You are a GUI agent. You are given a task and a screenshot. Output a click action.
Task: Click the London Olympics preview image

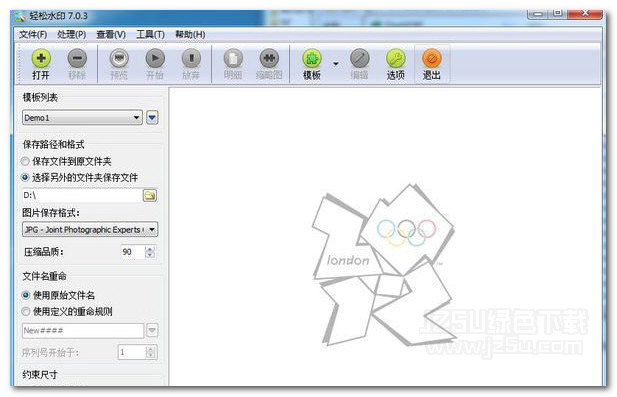(384, 265)
